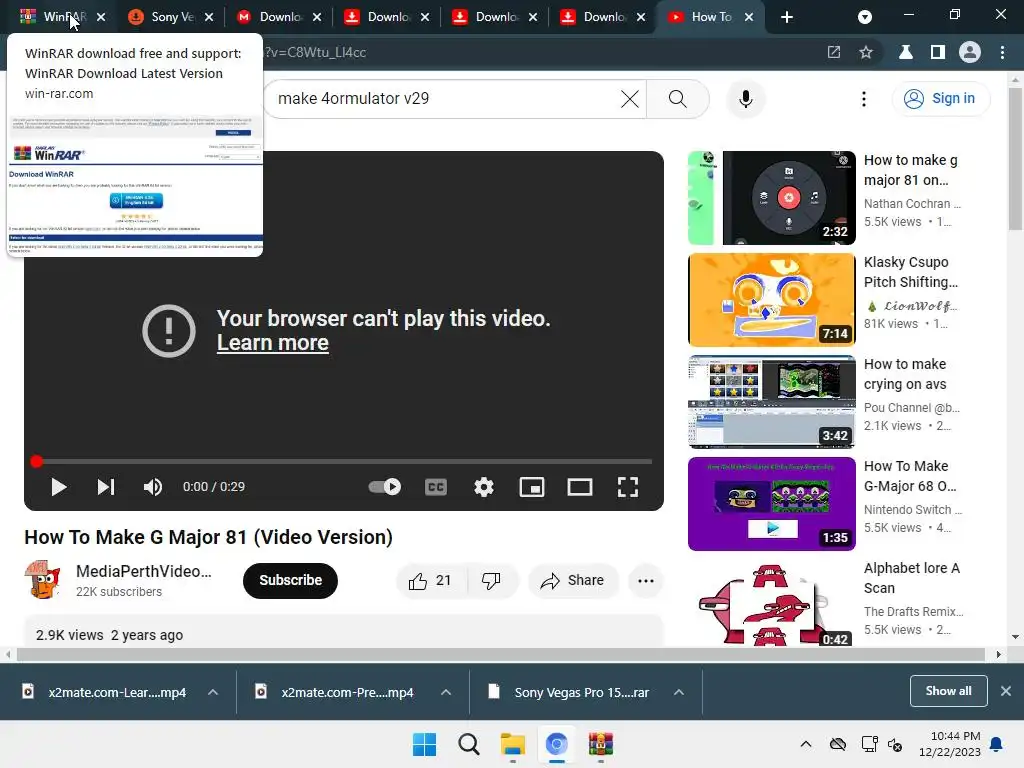The width and height of the screenshot is (1024, 768).
Task: Click the horizontal page scrollbar
Action: click(501, 654)
